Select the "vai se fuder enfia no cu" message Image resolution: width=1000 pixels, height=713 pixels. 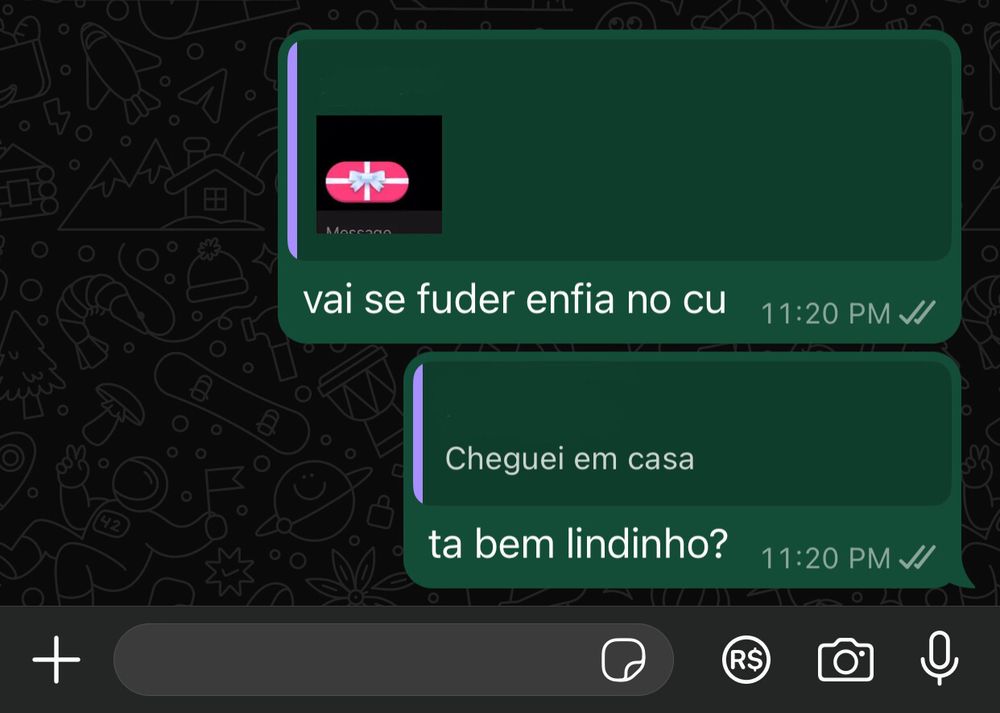[514, 300]
